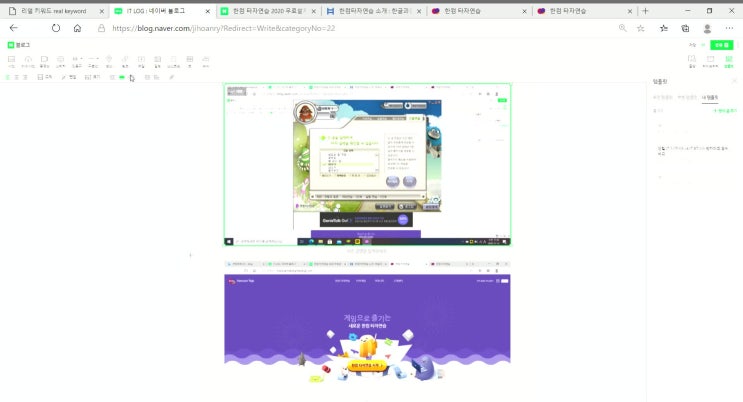Screen dimensions: 743x402
Task: Open the browser settings and more menu
Action: [x=729, y=28]
